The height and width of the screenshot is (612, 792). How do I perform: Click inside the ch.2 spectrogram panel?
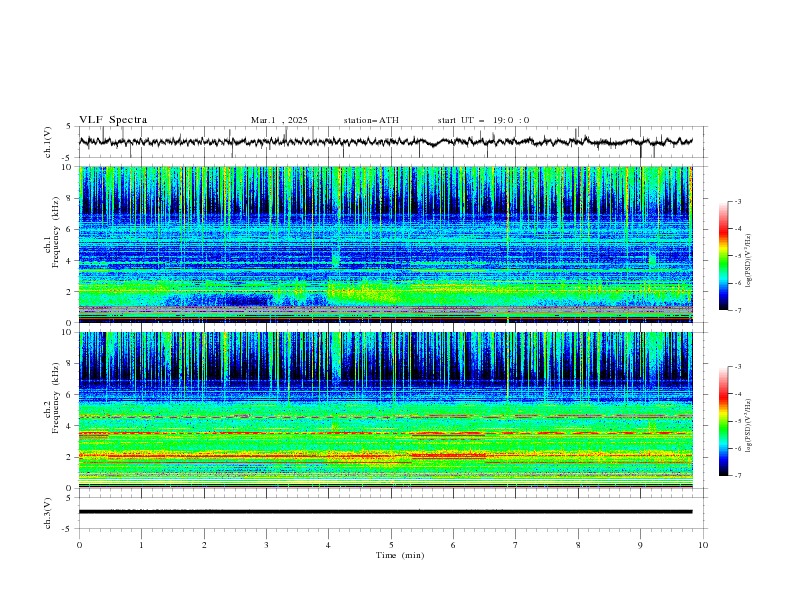(x=385, y=410)
